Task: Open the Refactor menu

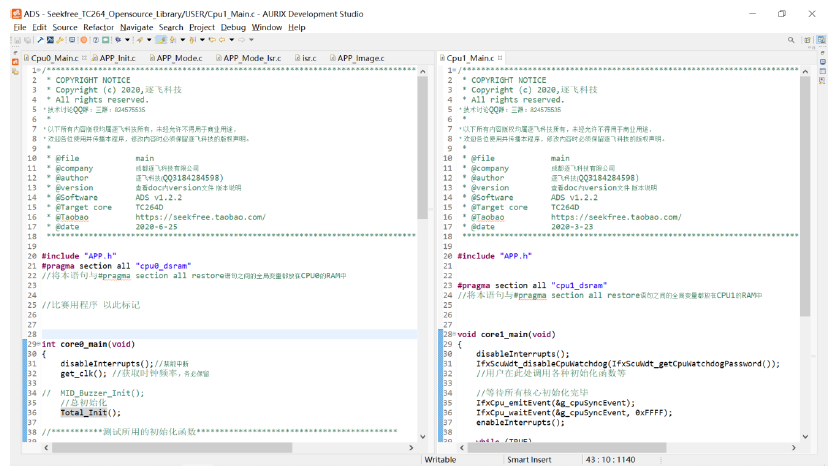Action: 98,27
